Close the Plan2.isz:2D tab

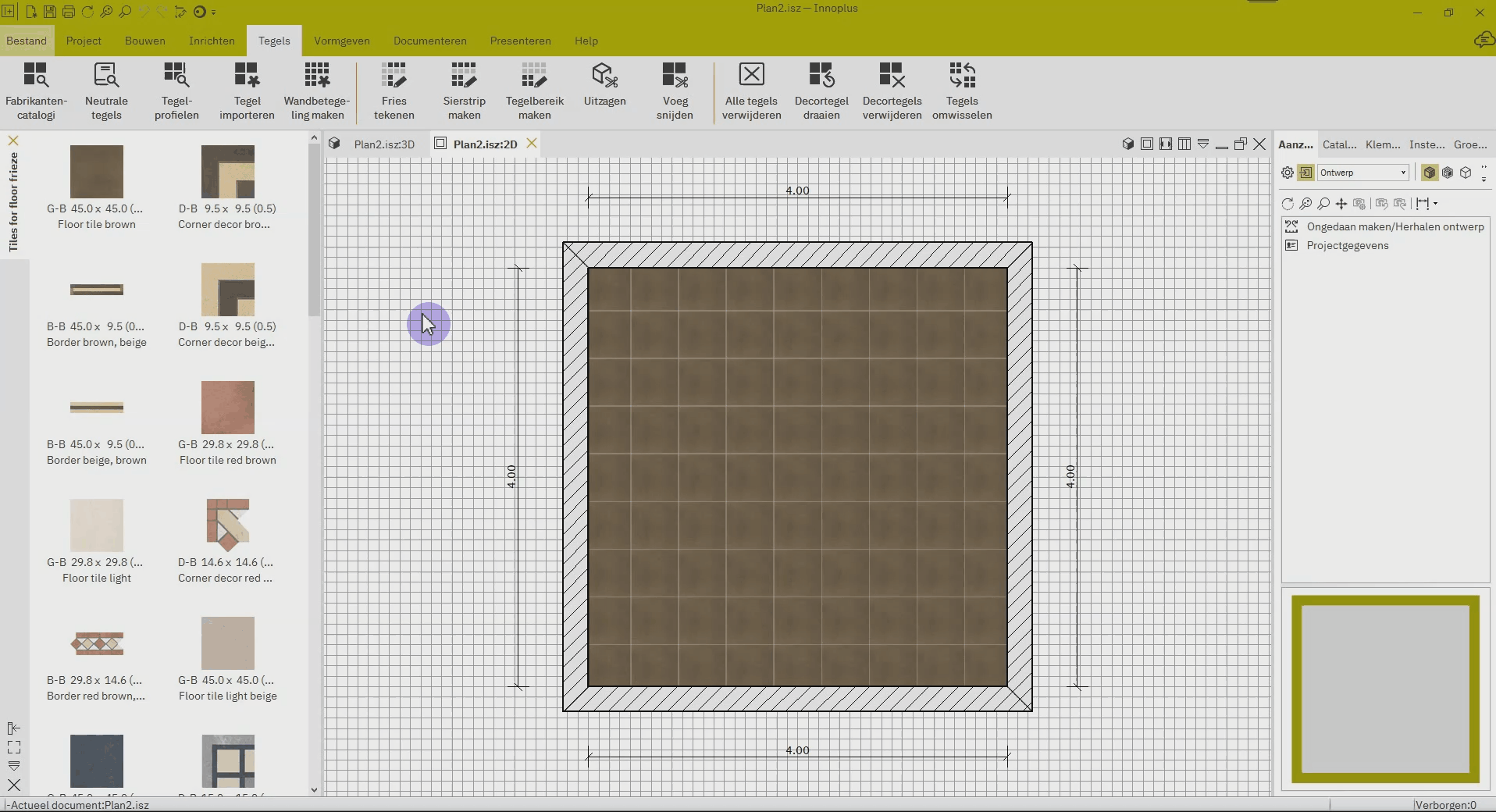(x=532, y=143)
